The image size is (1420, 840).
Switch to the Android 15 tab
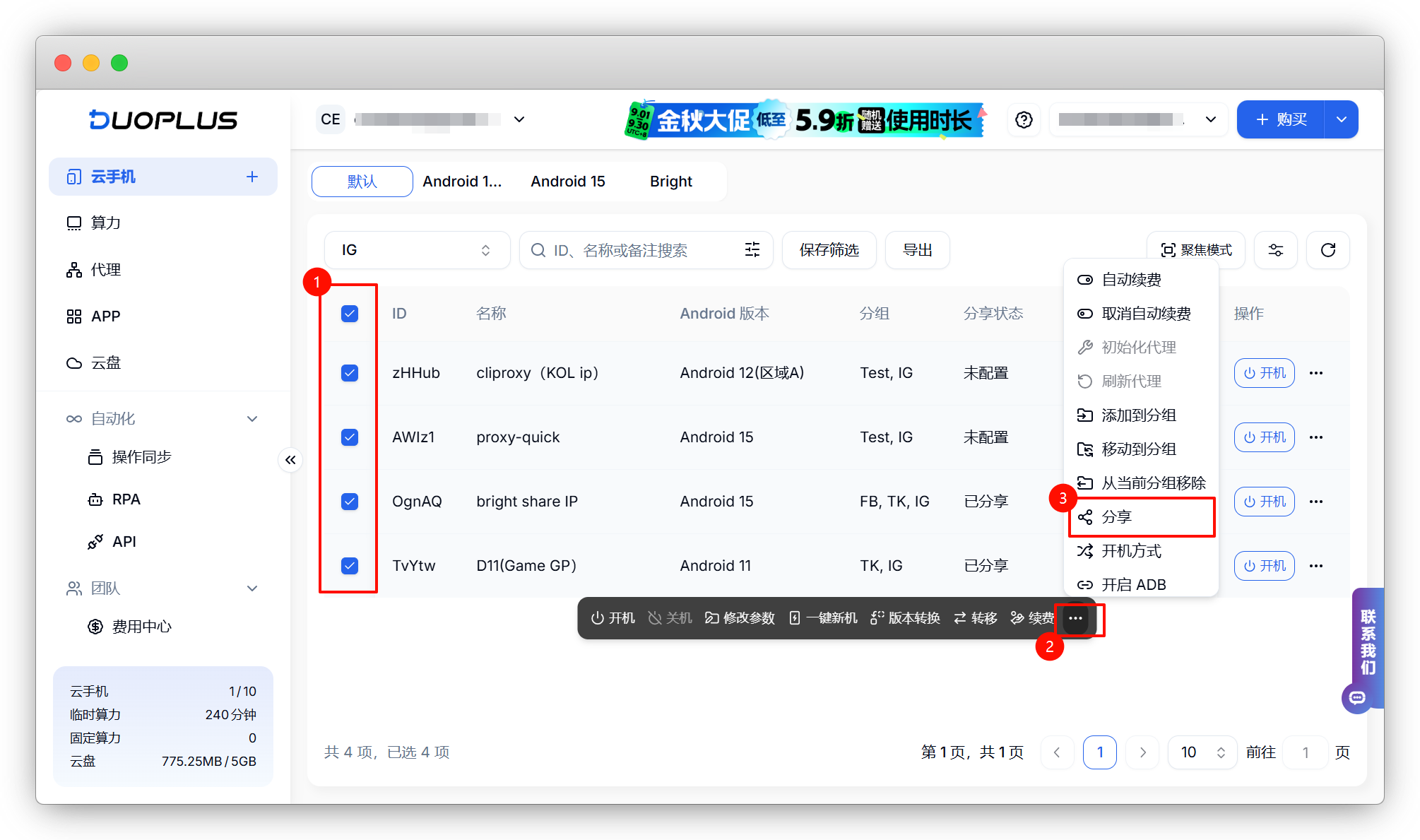[x=567, y=182]
